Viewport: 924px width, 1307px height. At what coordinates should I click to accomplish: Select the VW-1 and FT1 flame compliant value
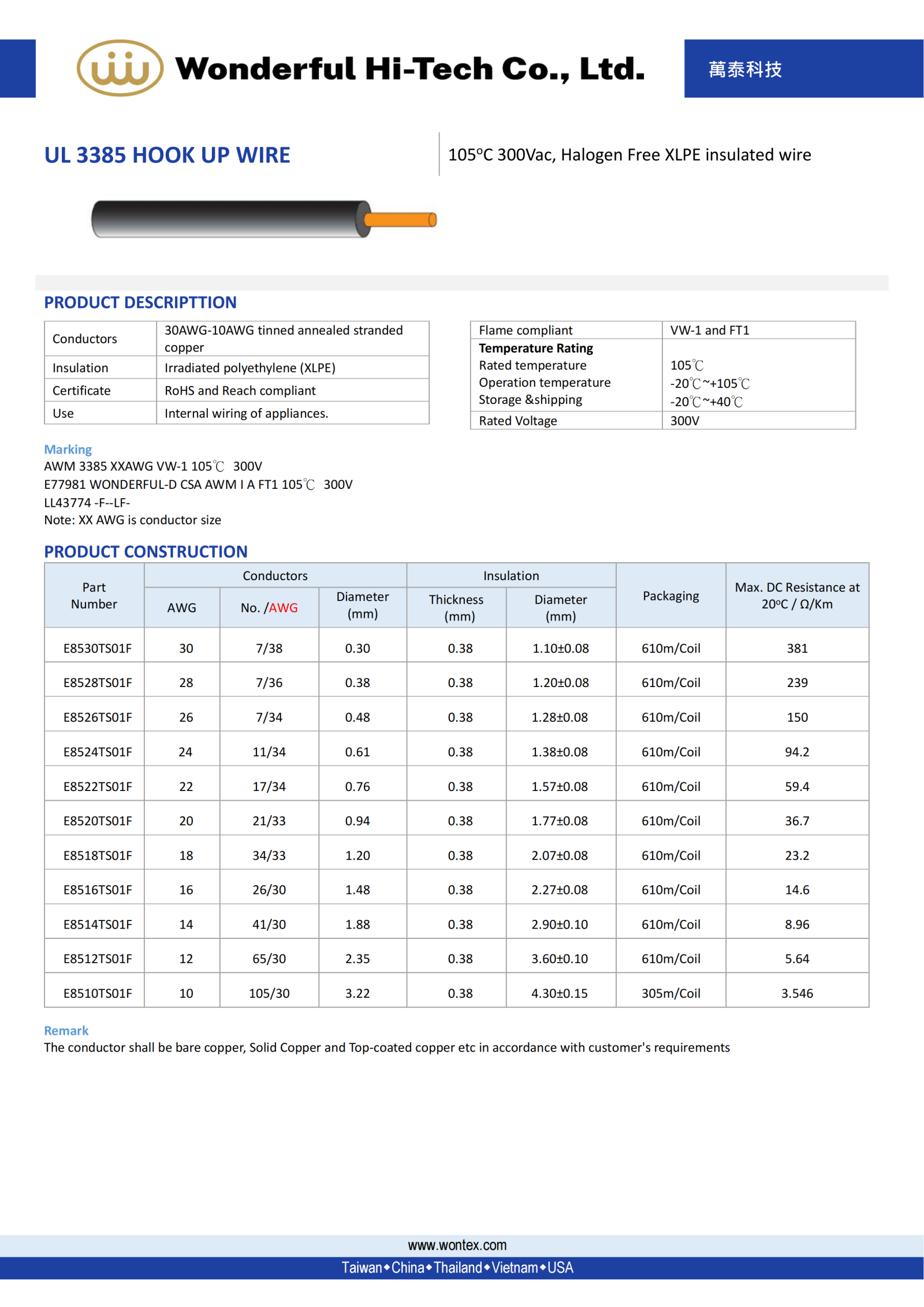[709, 330]
